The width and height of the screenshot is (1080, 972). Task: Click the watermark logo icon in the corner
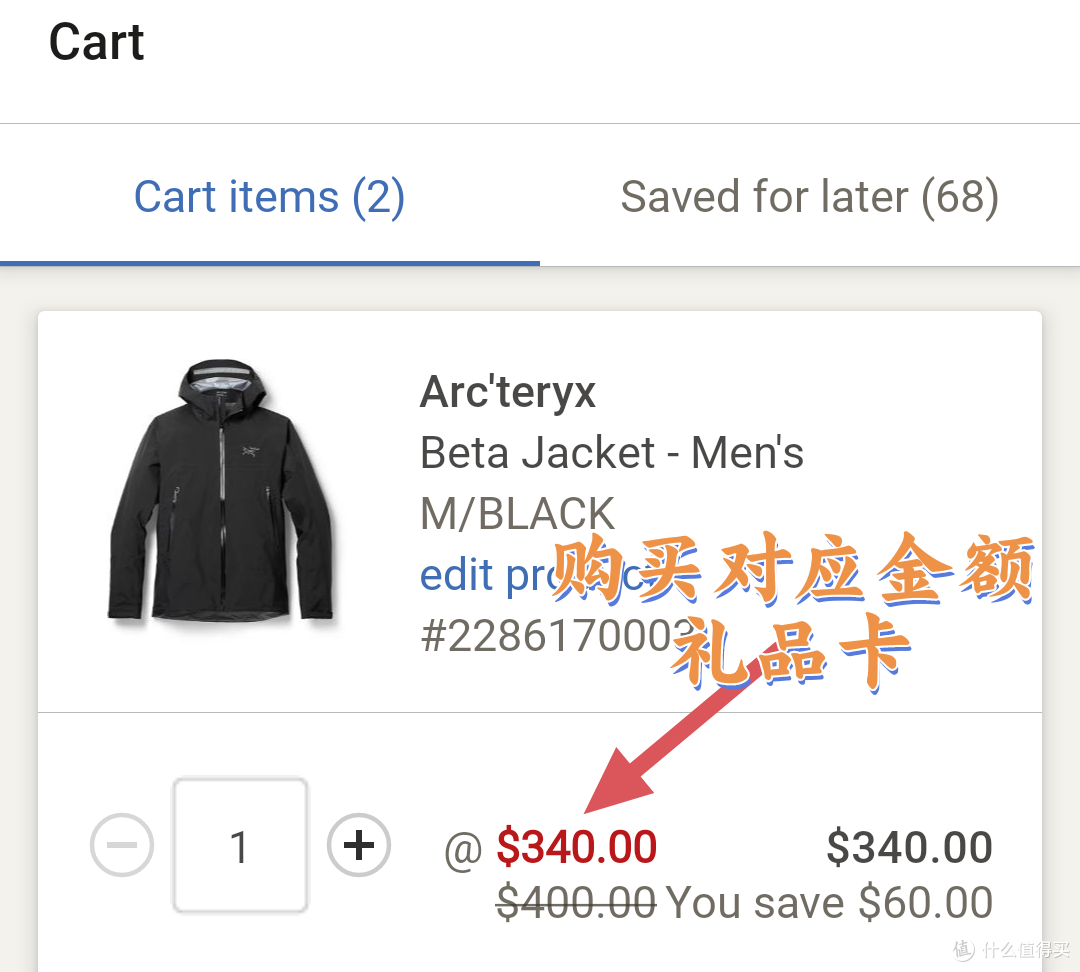(x=964, y=949)
